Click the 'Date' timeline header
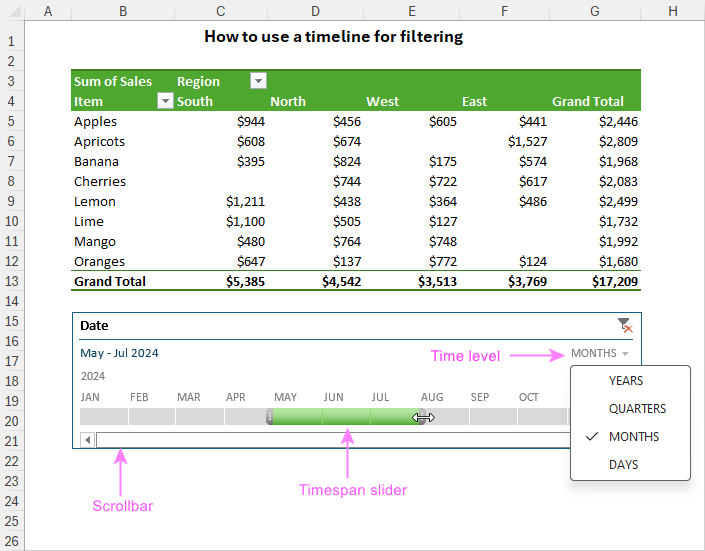The width and height of the screenshot is (705, 551). coord(94,325)
